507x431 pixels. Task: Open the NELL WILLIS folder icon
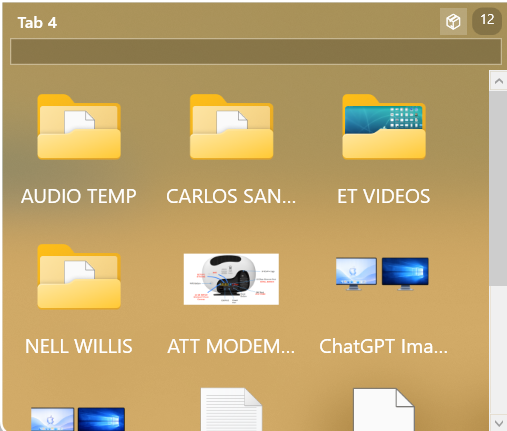click(x=79, y=277)
